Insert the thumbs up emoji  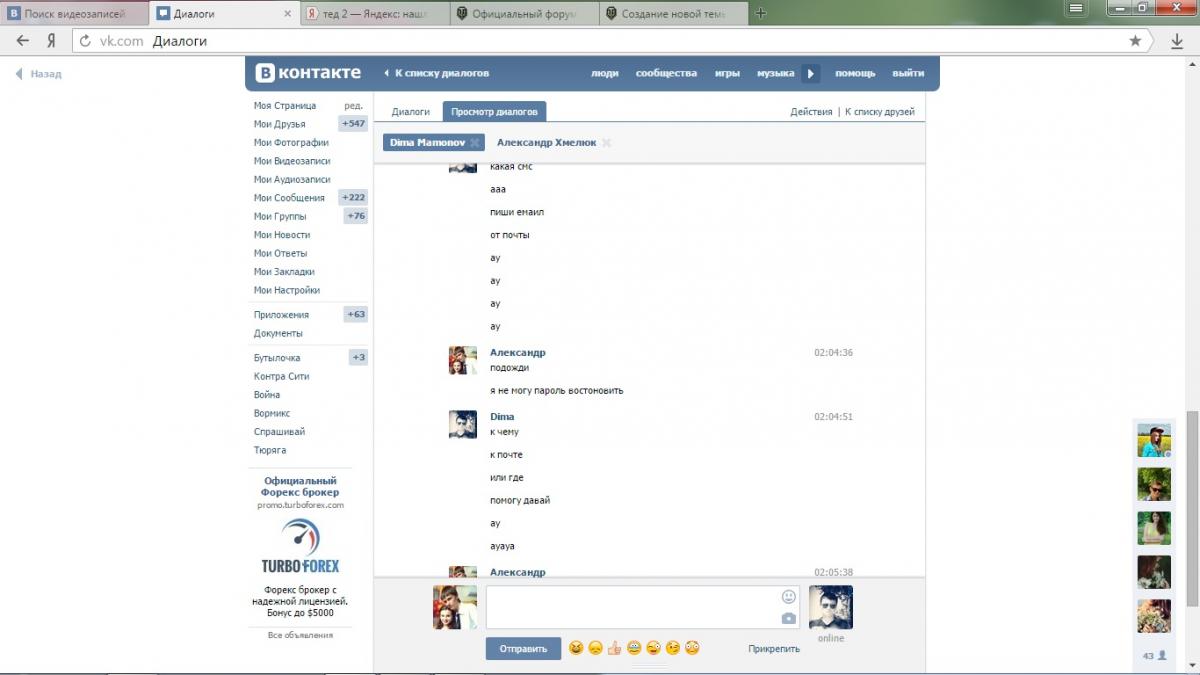pos(615,648)
